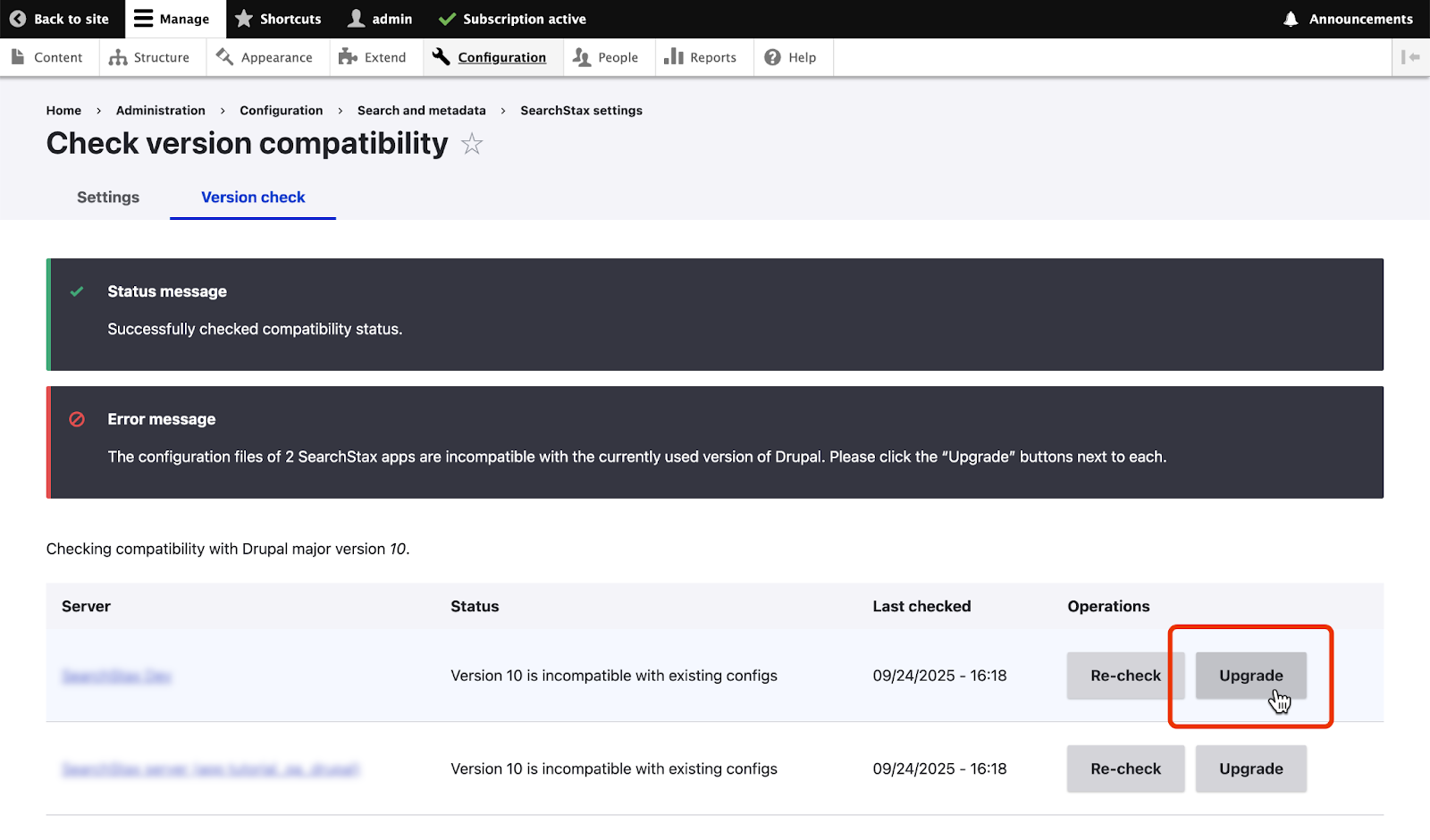
Task: Add page to shortcuts with star icon
Action: click(x=472, y=144)
